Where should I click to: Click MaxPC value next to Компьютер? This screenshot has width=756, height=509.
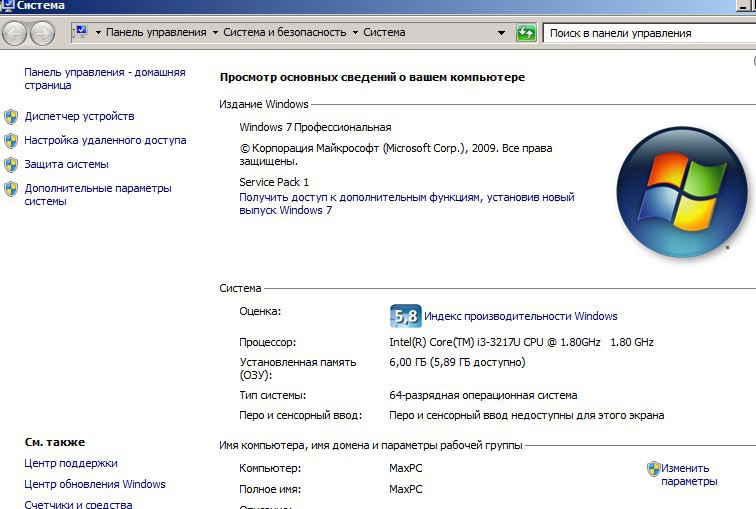click(405, 468)
